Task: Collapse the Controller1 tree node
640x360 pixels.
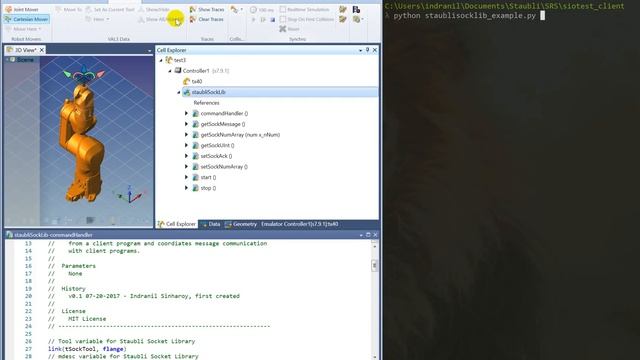Action: (x=170, y=71)
